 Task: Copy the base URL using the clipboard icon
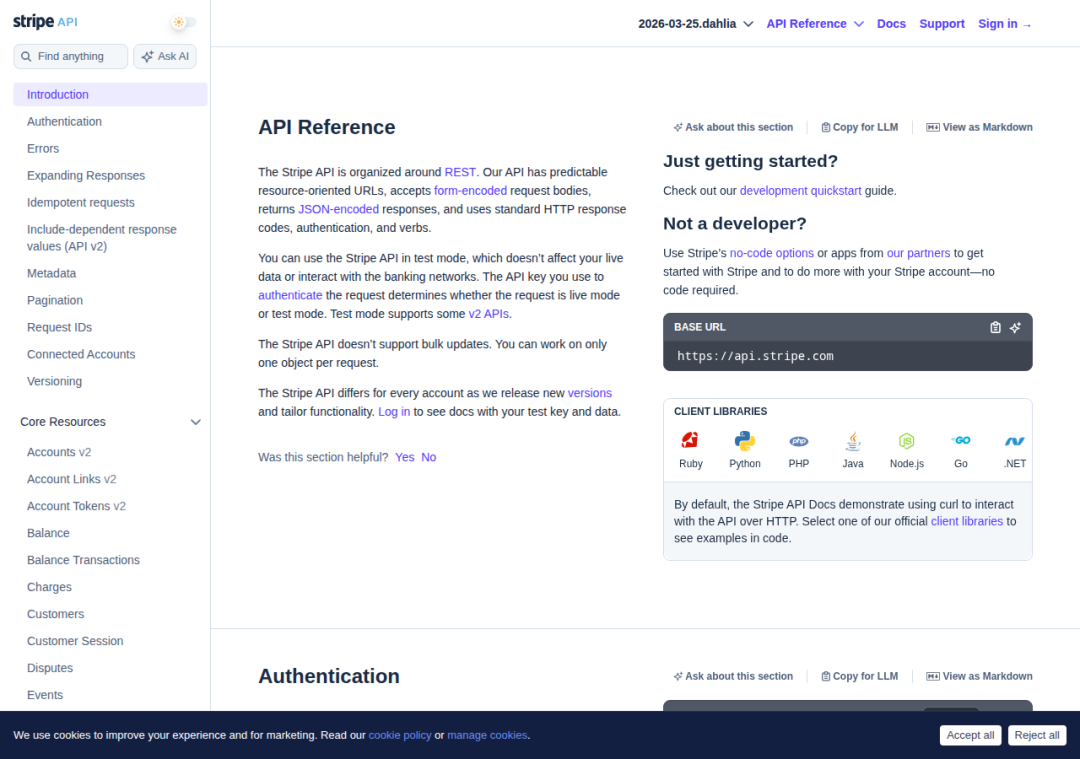click(995, 327)
